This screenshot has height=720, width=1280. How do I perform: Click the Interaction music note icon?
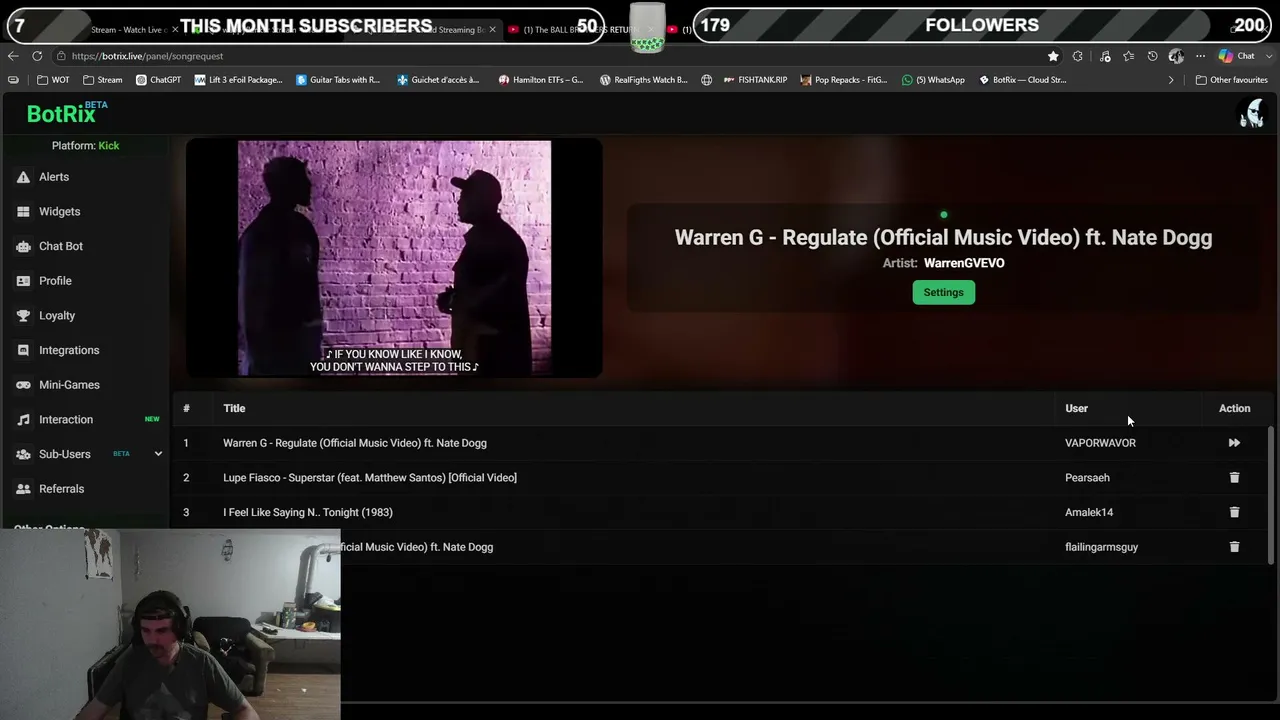point(23,420)
